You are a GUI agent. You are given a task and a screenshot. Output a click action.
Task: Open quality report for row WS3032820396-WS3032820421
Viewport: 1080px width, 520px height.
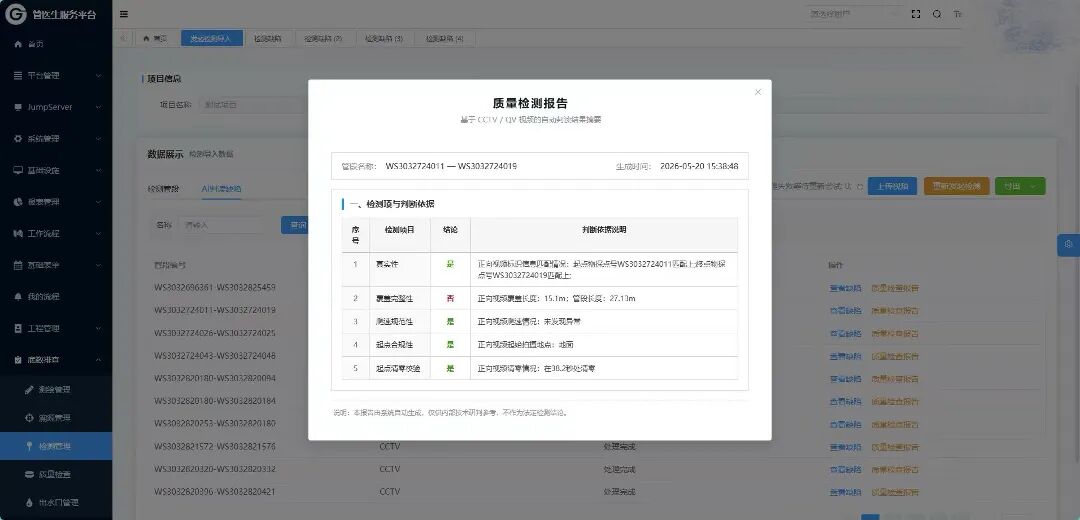coord(895,492)
